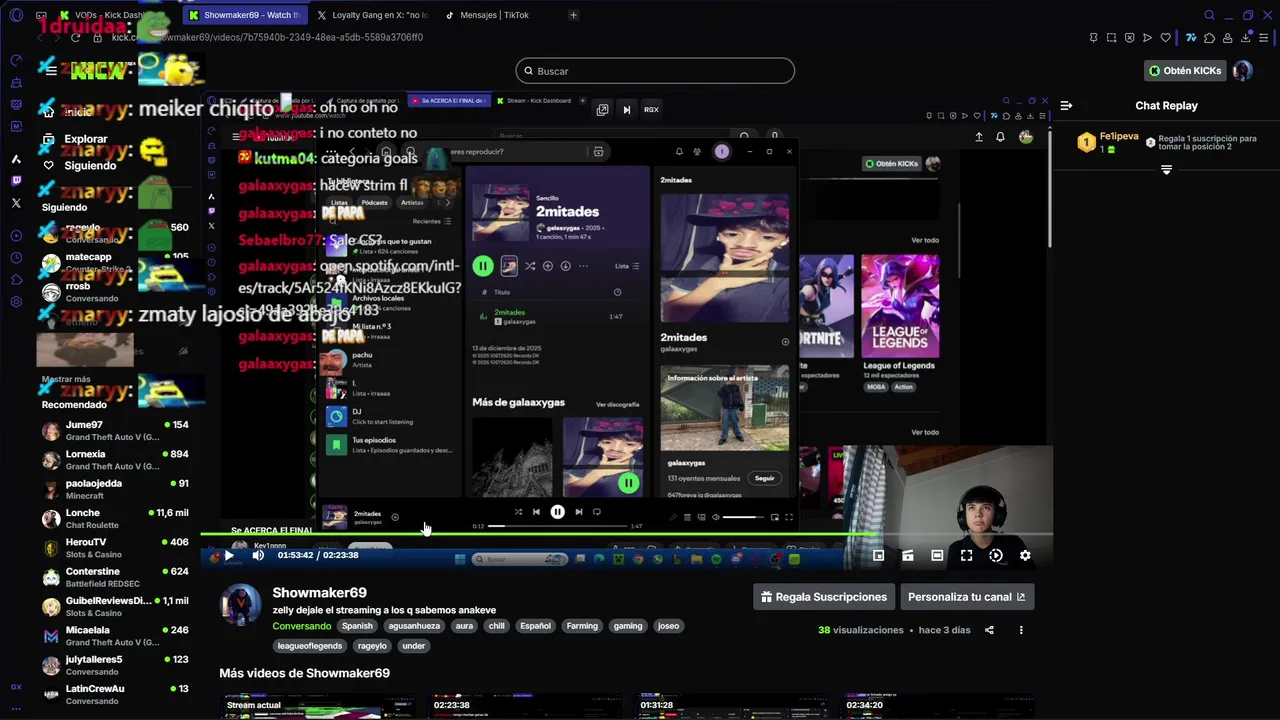
Task: Click Regala Suscripciones button
Action: [x=824, y=597]
